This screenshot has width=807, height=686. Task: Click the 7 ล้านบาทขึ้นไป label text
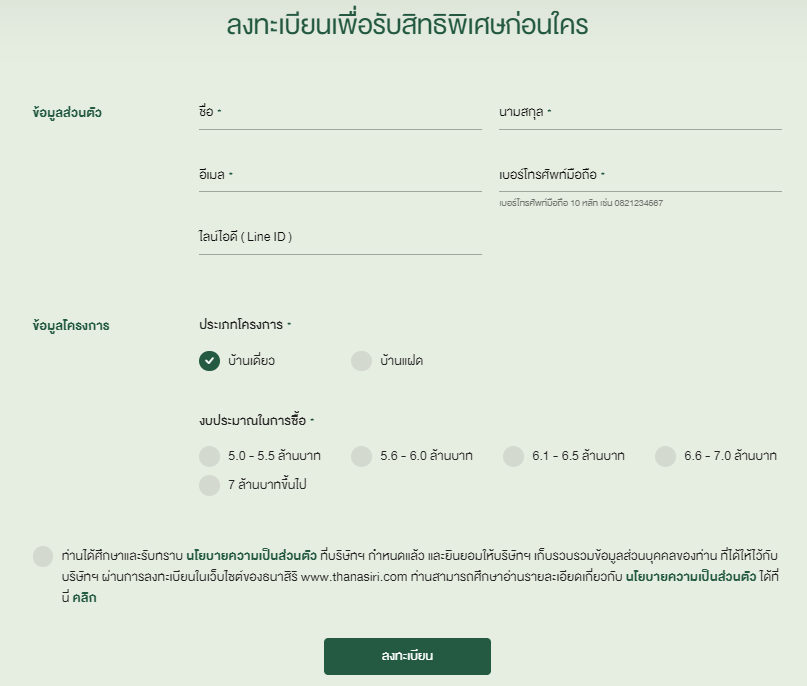click(x=267, y=485)
